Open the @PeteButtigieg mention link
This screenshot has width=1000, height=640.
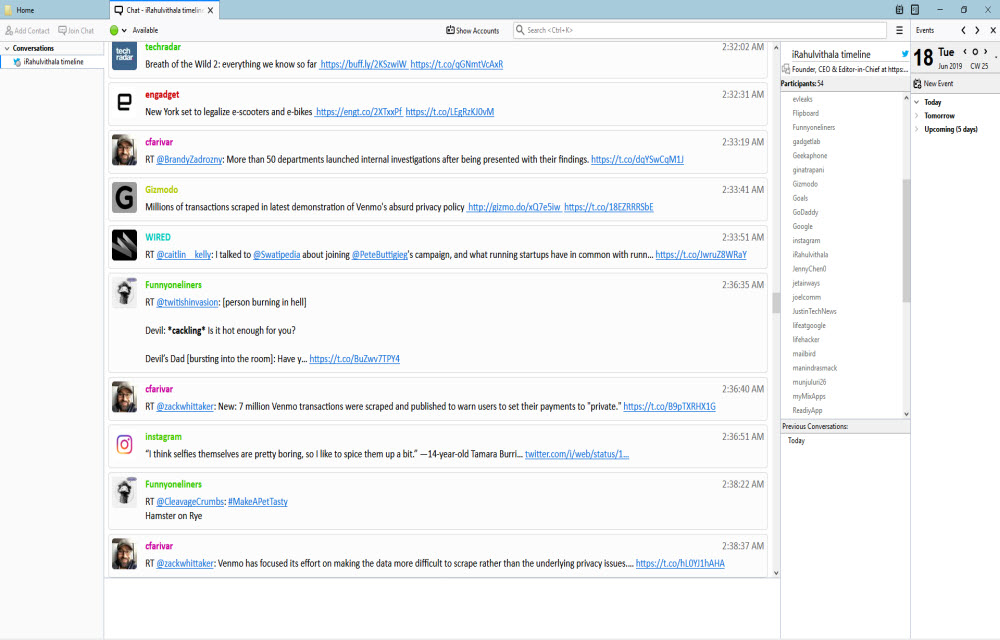379,255
